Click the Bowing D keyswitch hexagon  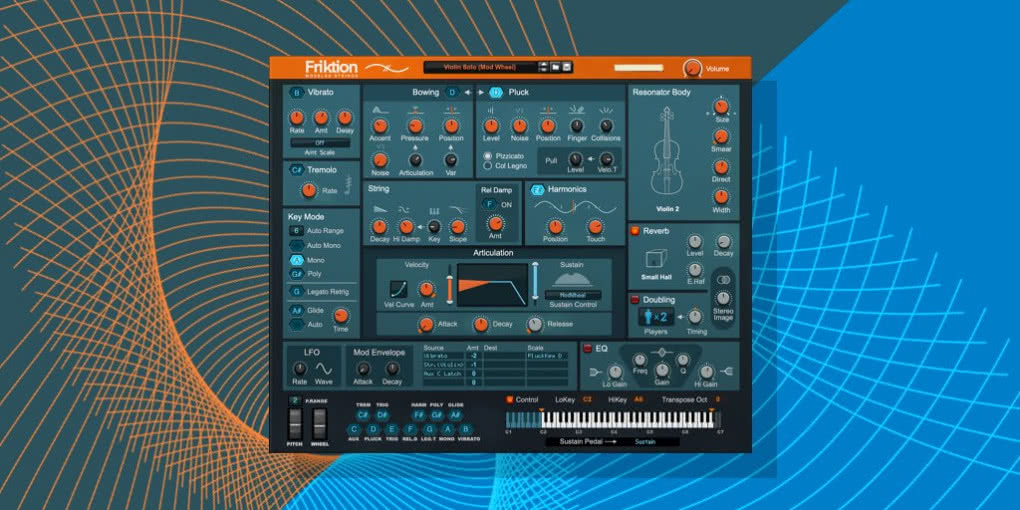[x=452, y=92]
